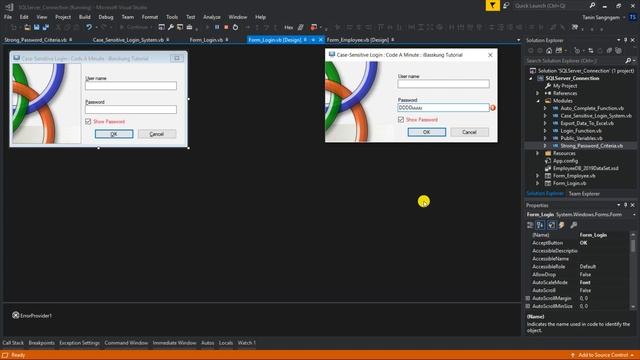Image resolution: width=640 pixels, height=360 pixels.
Task: Click the Categorized view icon in Properties
Action: click(530, 225)
